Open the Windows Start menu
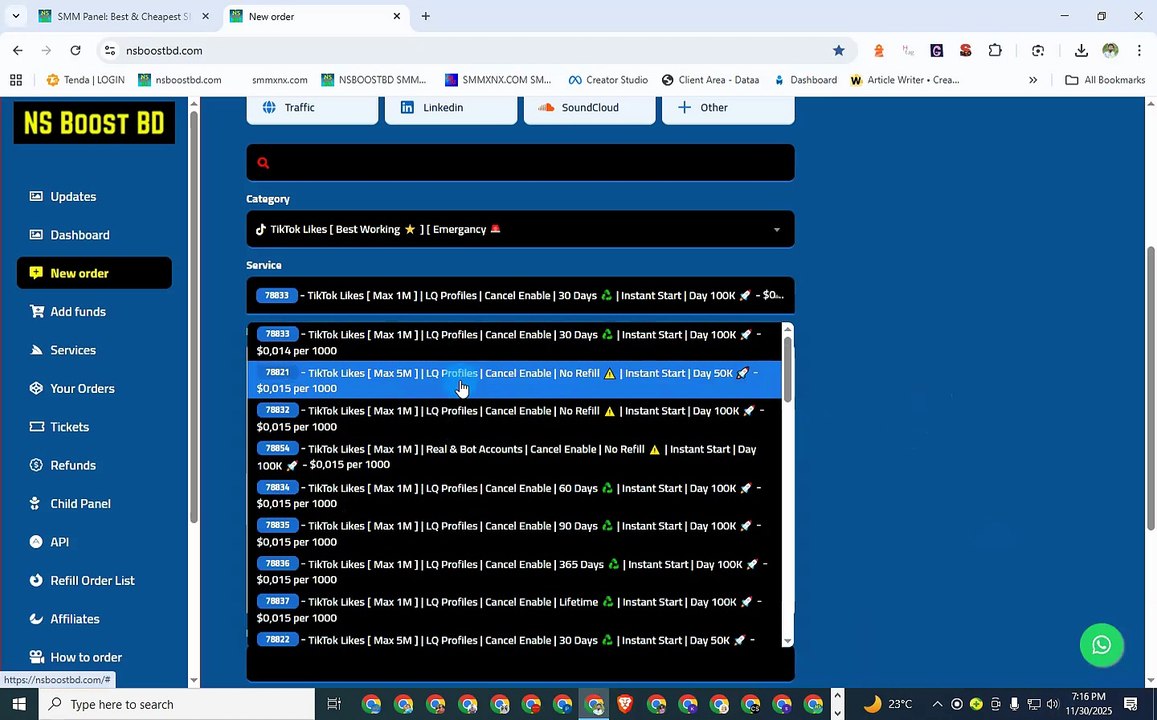 pyautogui.click(x=18, y=704)
